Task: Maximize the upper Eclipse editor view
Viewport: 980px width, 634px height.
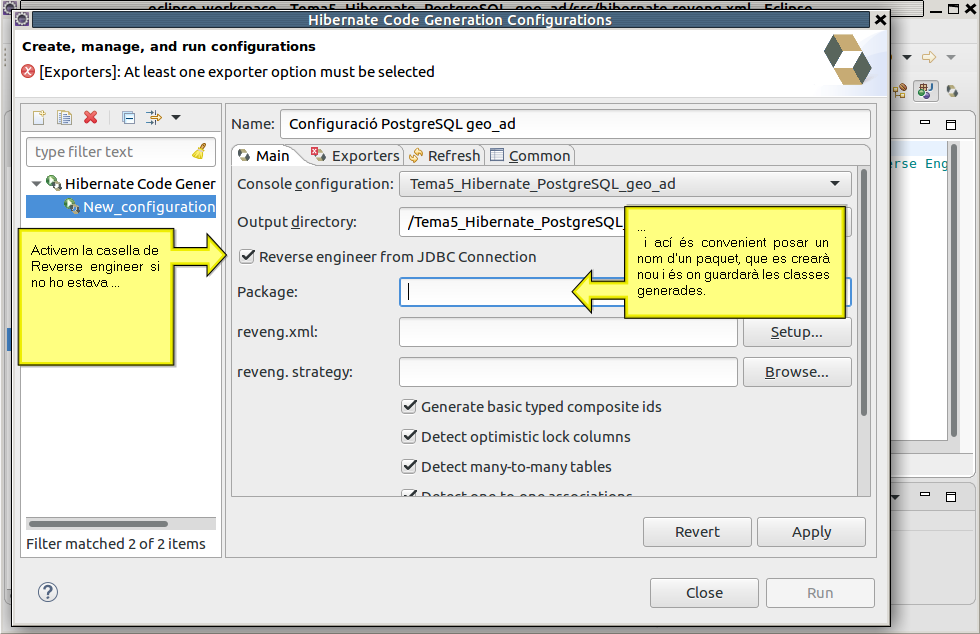Action: coord(951,124)
